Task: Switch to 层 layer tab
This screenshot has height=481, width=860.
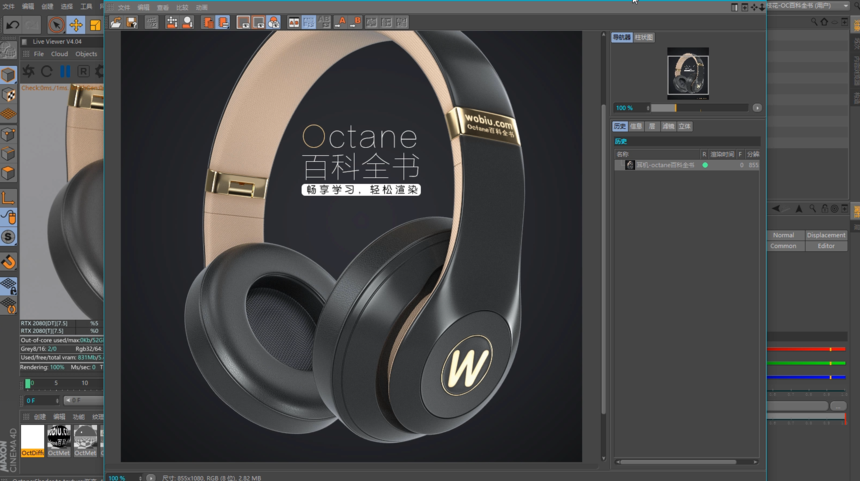Action: (652, 126)
